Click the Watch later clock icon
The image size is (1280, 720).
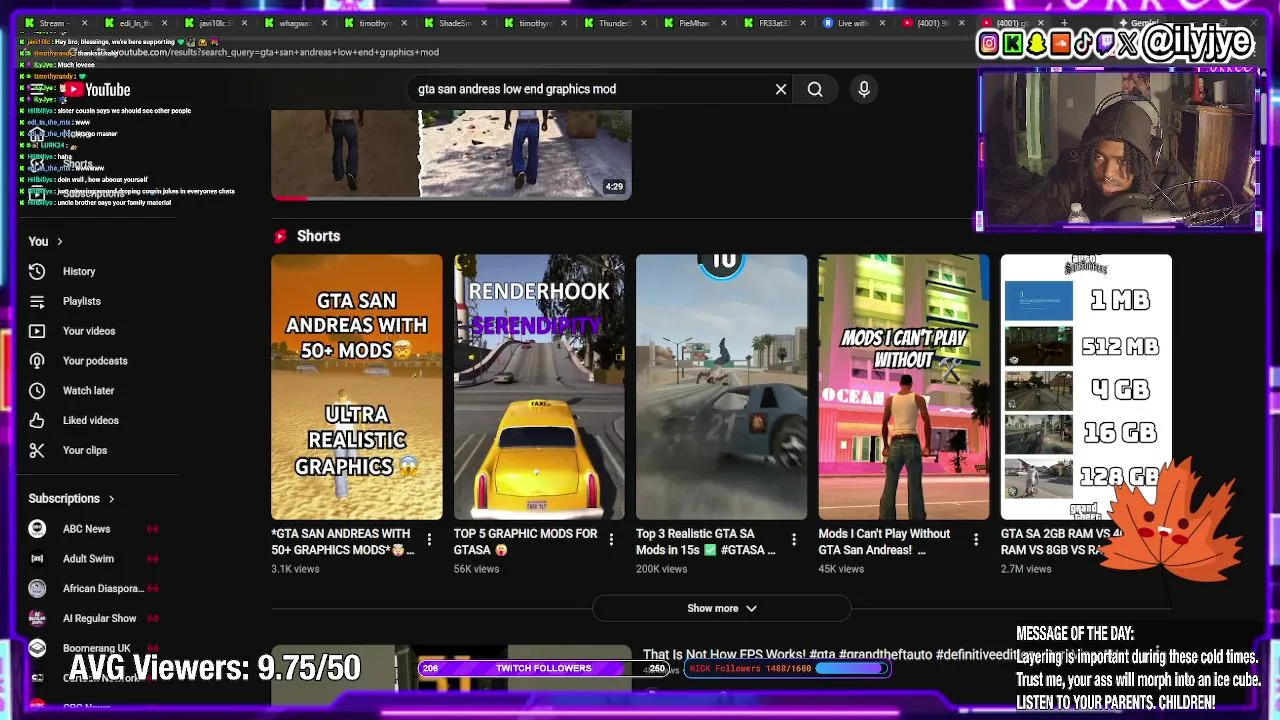[x=37, y=391]
